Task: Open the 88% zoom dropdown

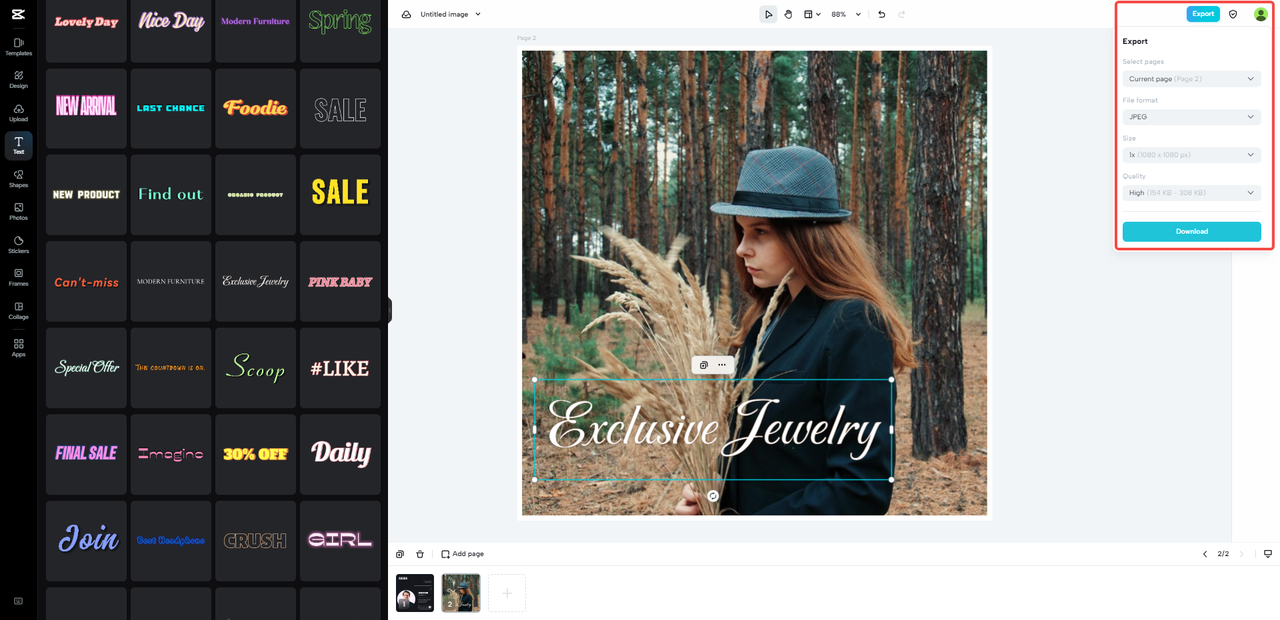Action: click(x=845, y=14)
